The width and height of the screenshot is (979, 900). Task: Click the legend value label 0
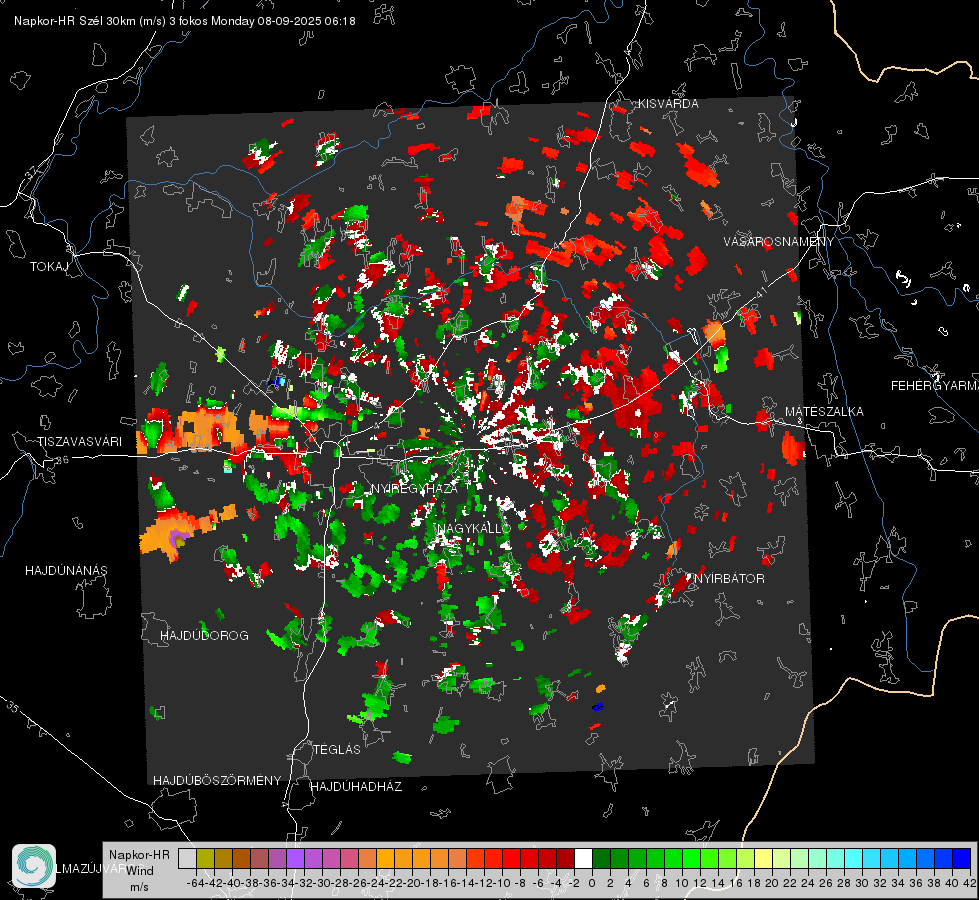point(592,883)
